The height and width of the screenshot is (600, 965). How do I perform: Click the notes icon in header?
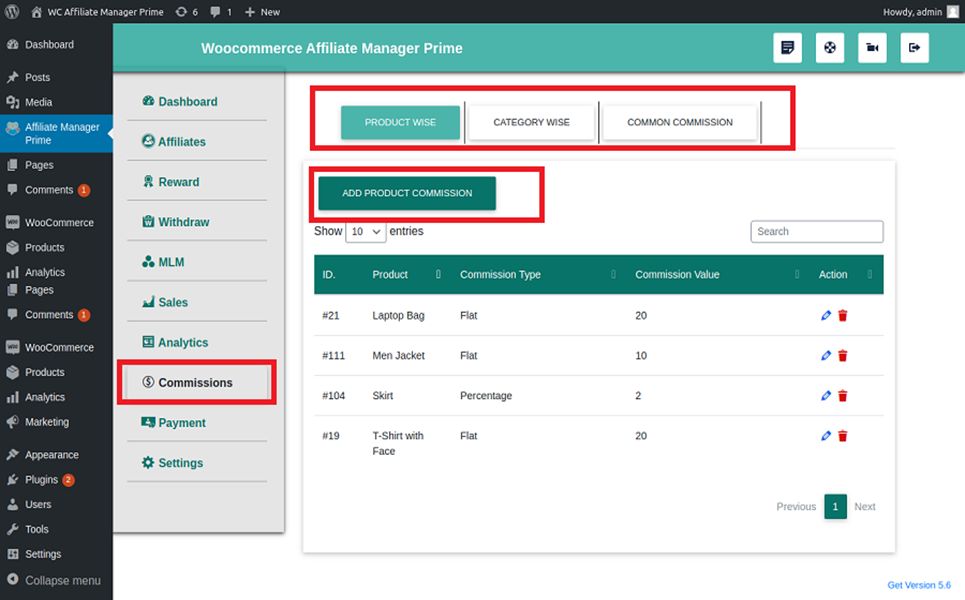787,48
